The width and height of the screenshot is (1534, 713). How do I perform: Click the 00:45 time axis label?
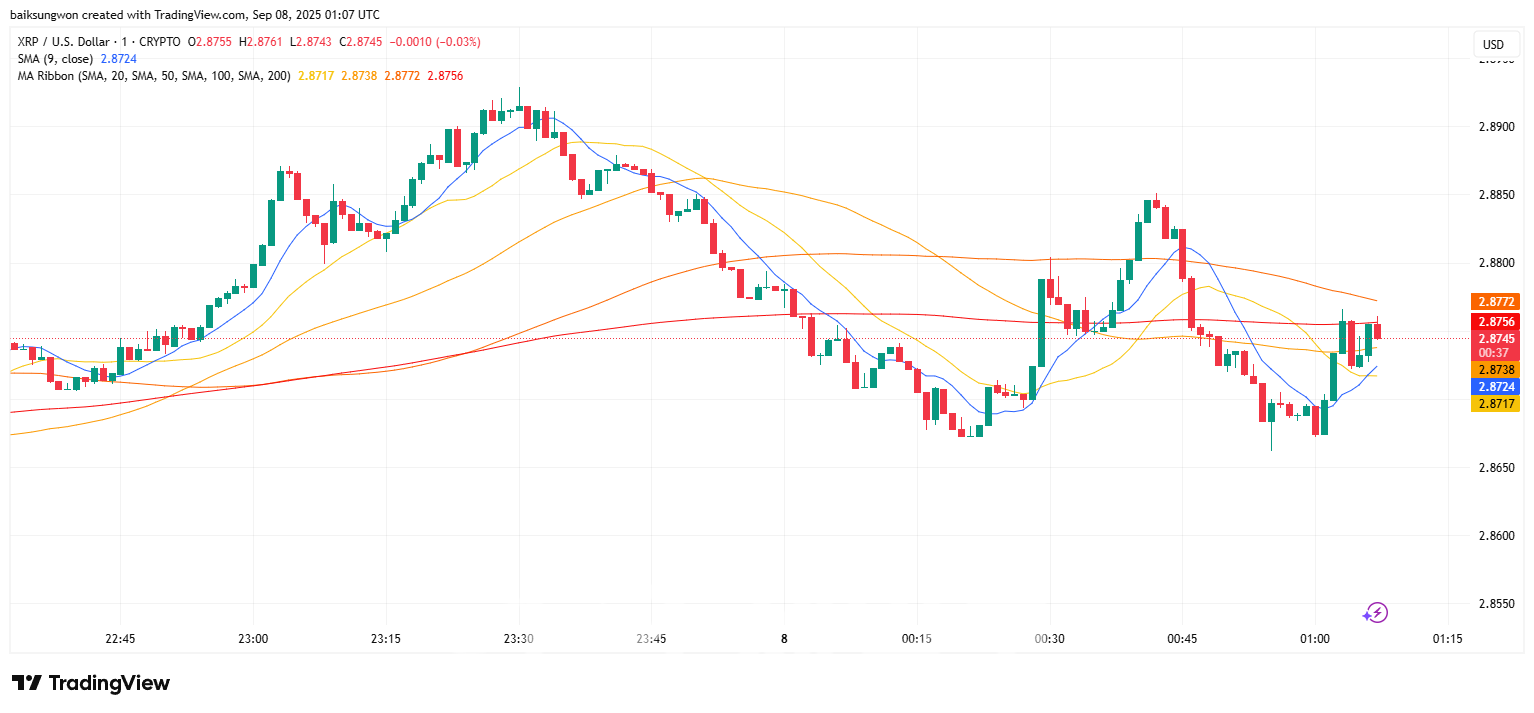pos(1182,639)
